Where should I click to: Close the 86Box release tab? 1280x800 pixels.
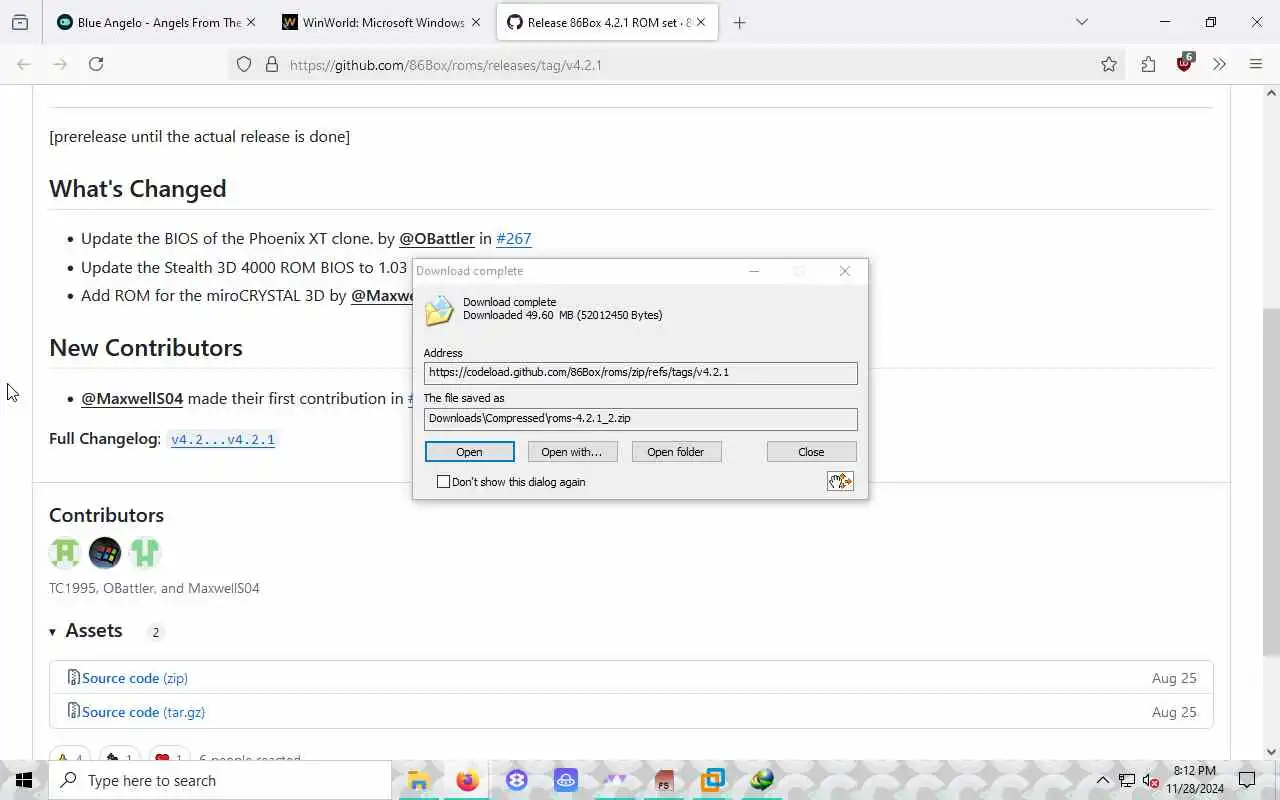tap(703, 22)
